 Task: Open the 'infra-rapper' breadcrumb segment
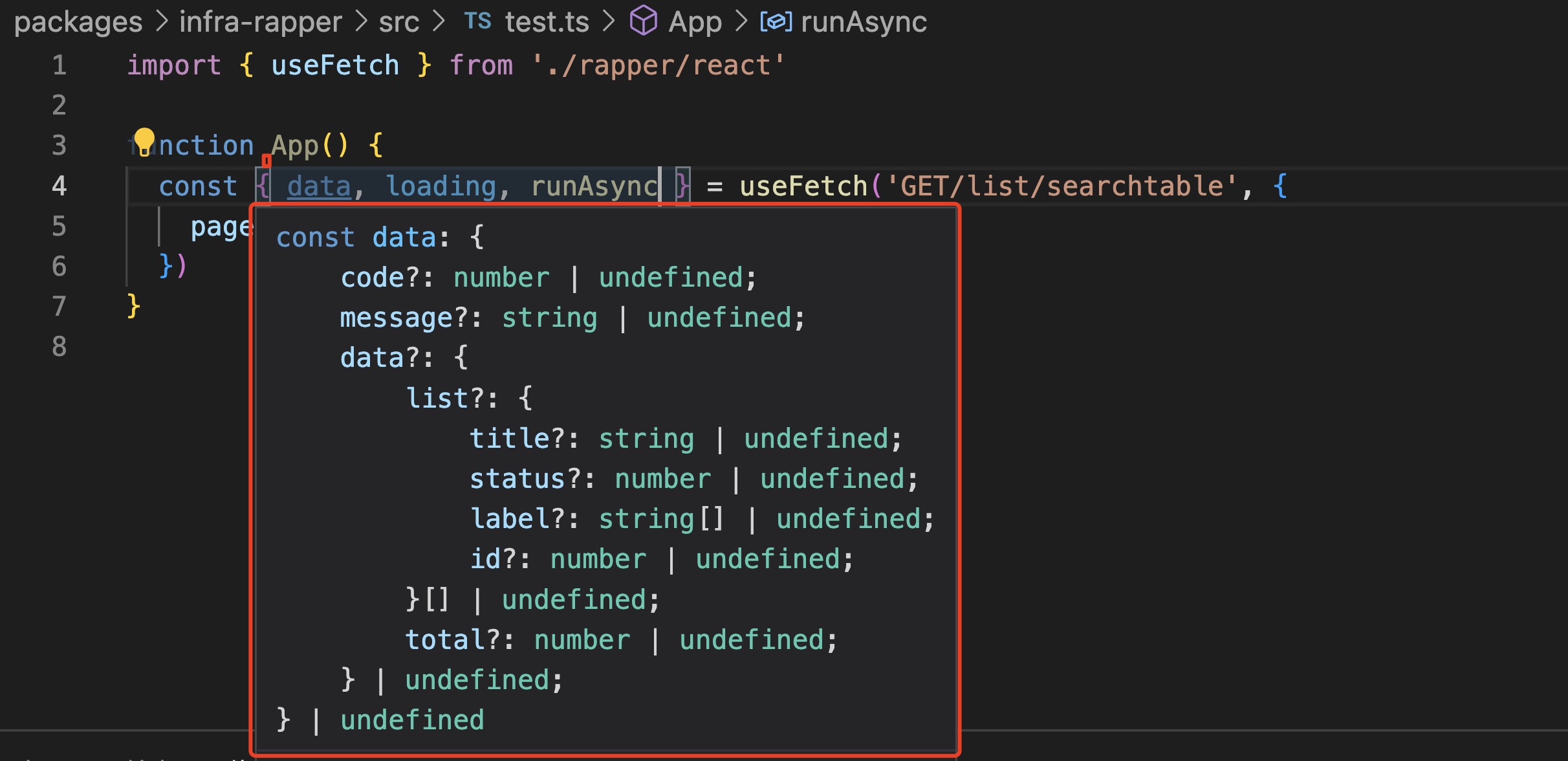(x=261, y=23)
